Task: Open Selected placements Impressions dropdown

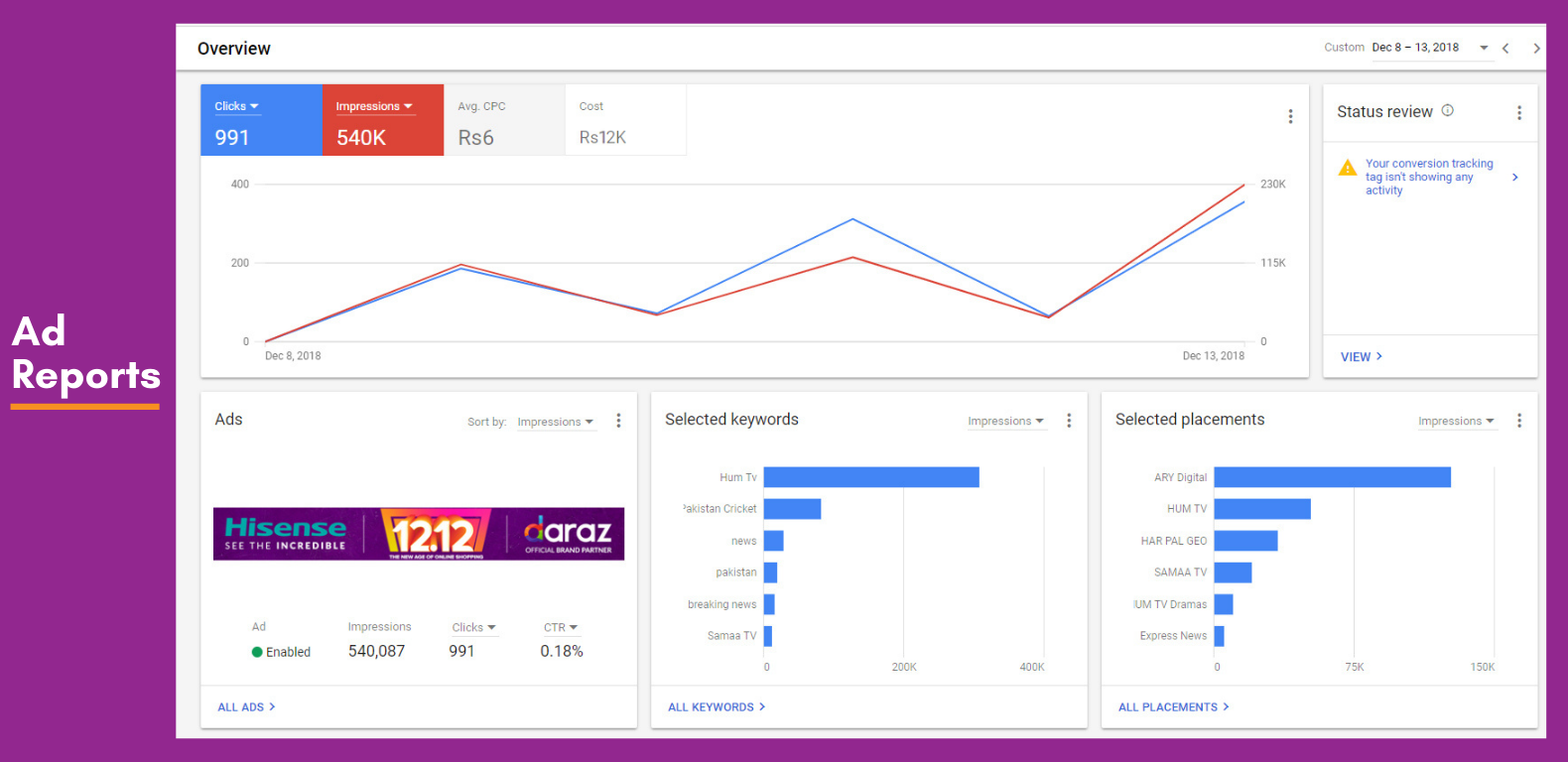Action: 1457,422
